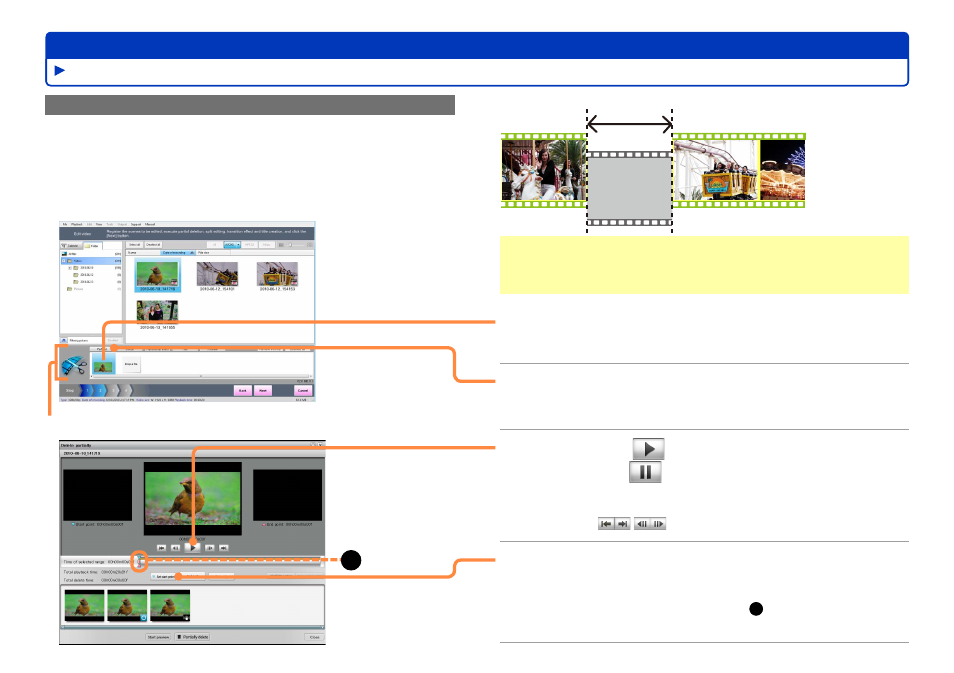The width and height of the screenshot is (954, 673).
Task: Select the bird frame with hand marker
Action: (170, 605)
